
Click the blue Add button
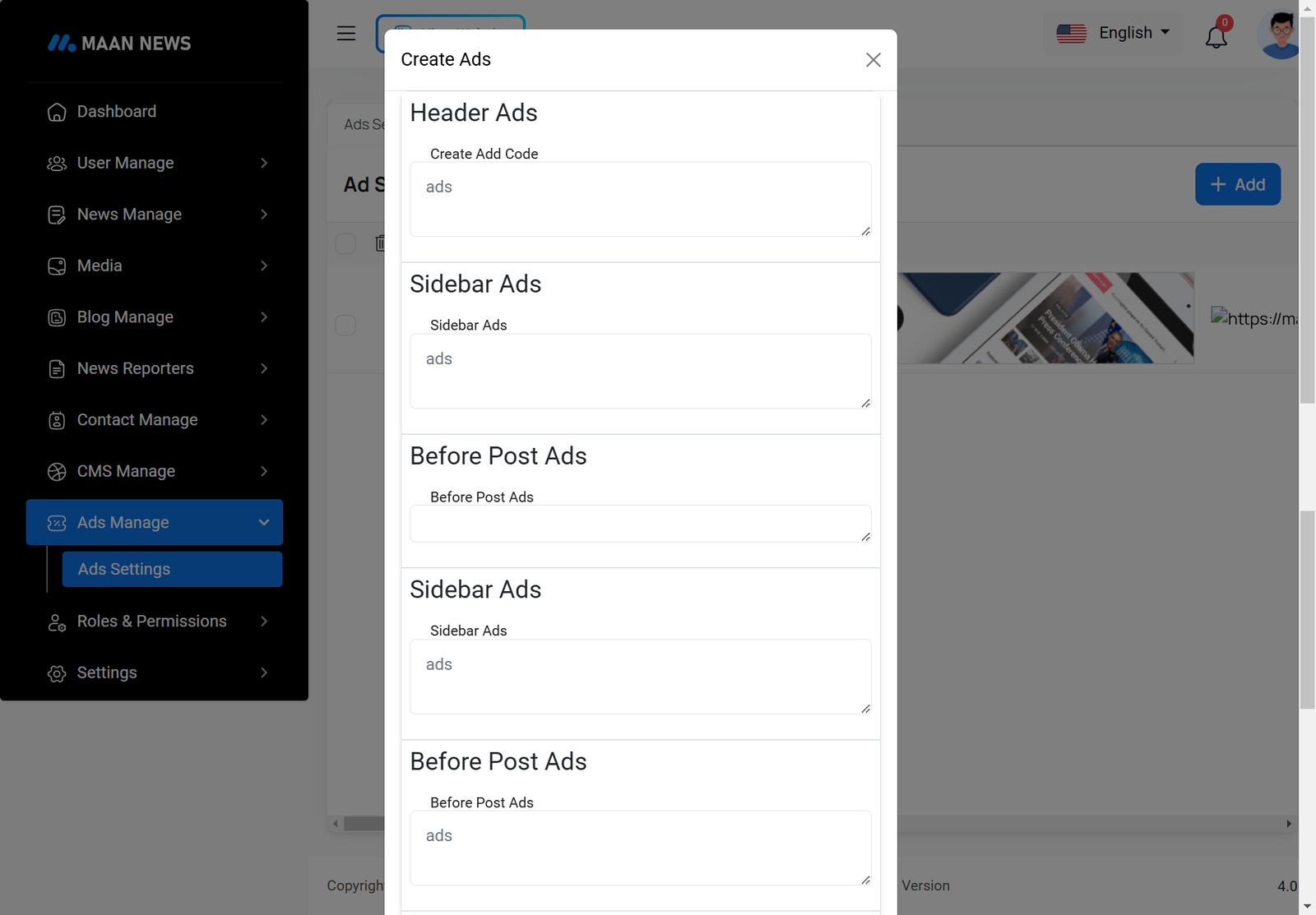coord(1237,185)
